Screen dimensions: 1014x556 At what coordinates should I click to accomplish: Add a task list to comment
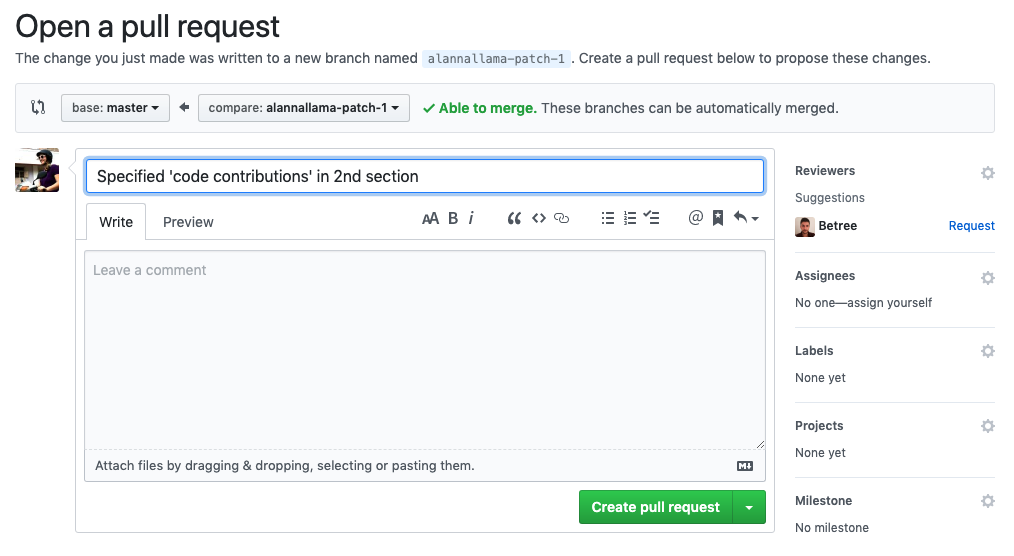(x=652, y=219)
